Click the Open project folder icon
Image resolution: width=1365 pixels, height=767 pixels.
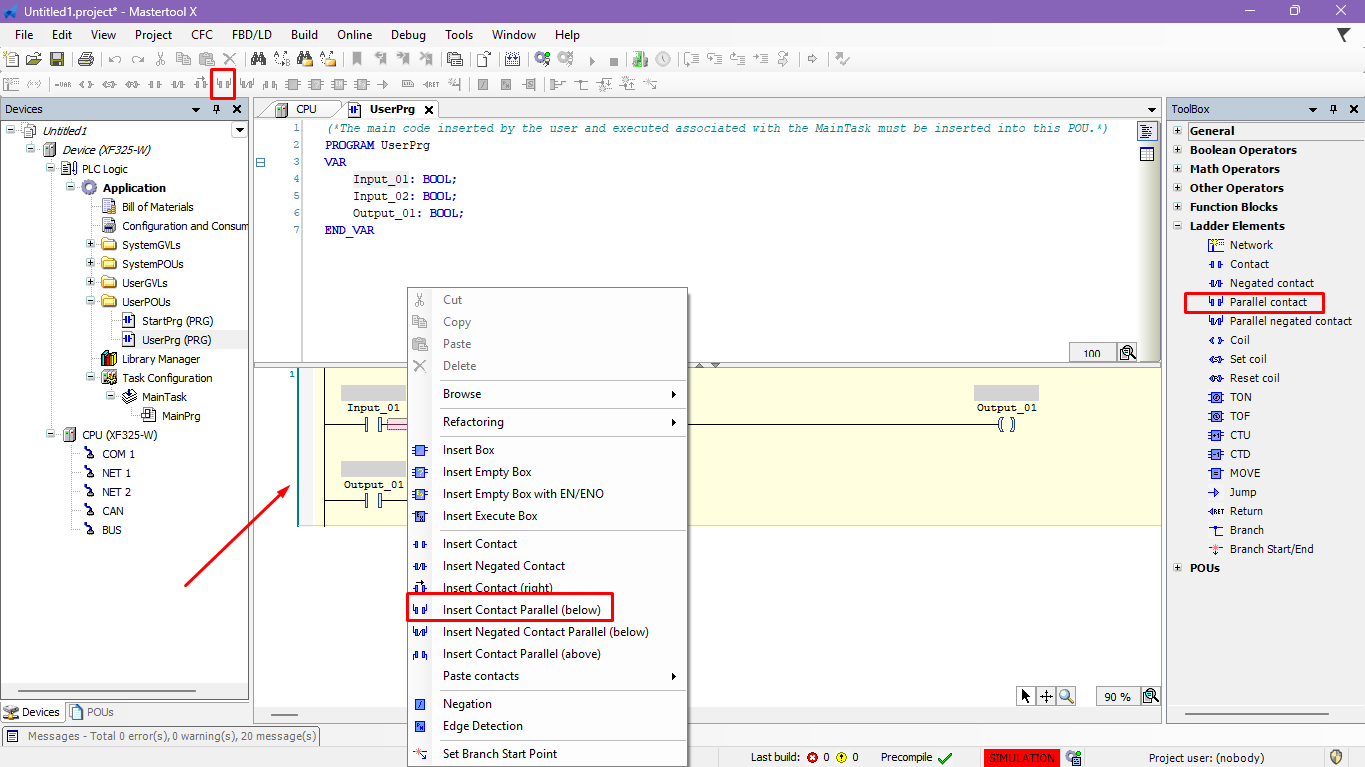coord(34,60)
